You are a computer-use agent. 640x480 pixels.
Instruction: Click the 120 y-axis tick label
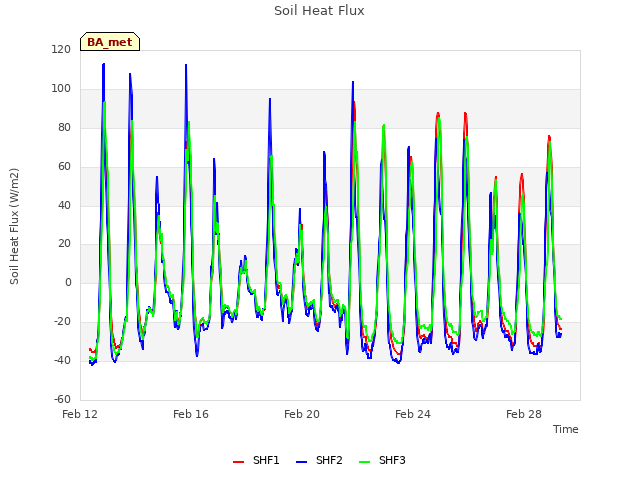pos(61,49)
